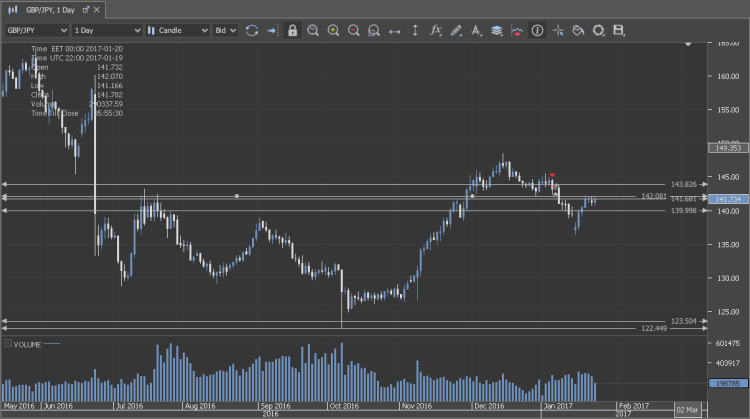The image size is (750, 419).
Task: Toggle the crosshair cursor tool
Action: (558, 31)
